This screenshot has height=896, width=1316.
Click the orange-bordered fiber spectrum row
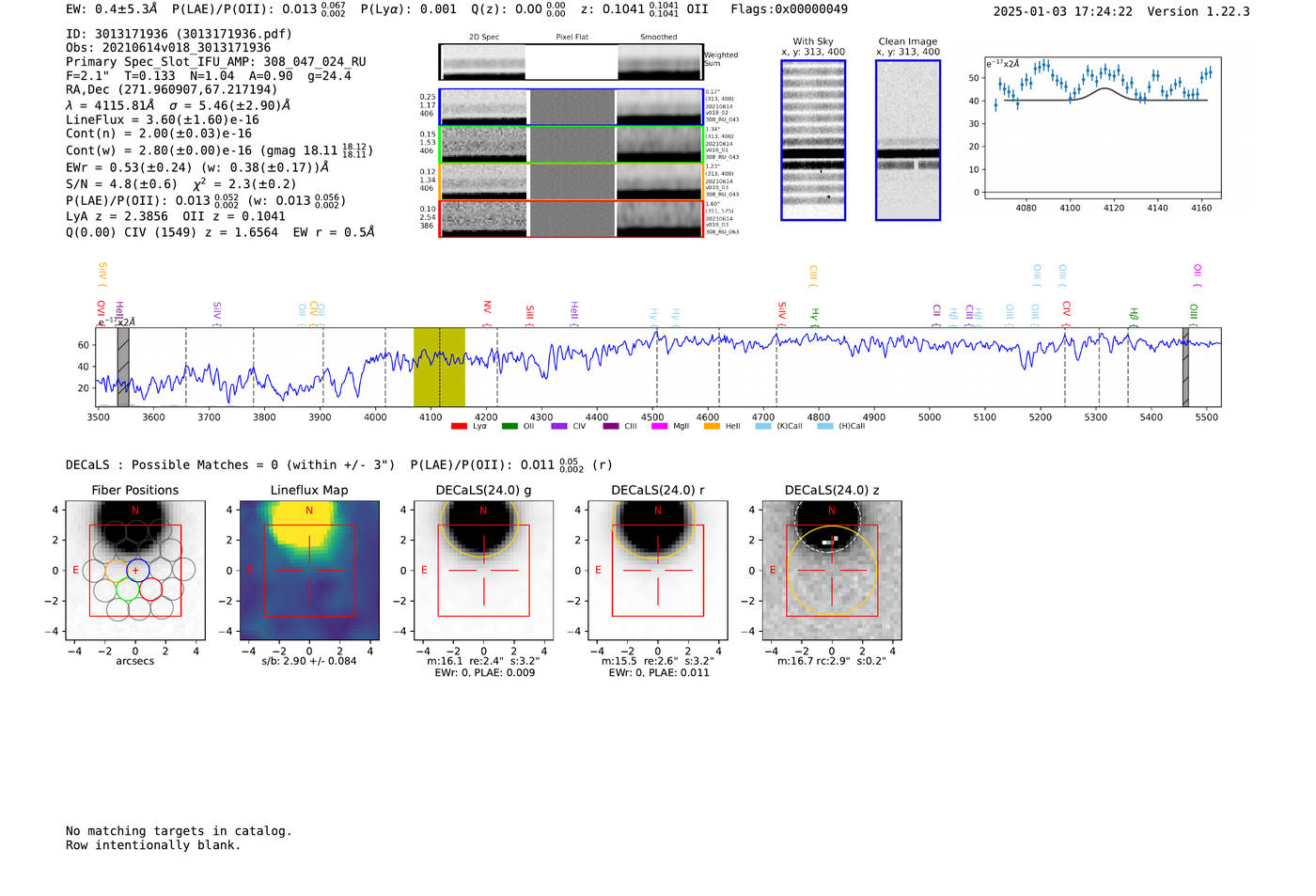[571, 181]
